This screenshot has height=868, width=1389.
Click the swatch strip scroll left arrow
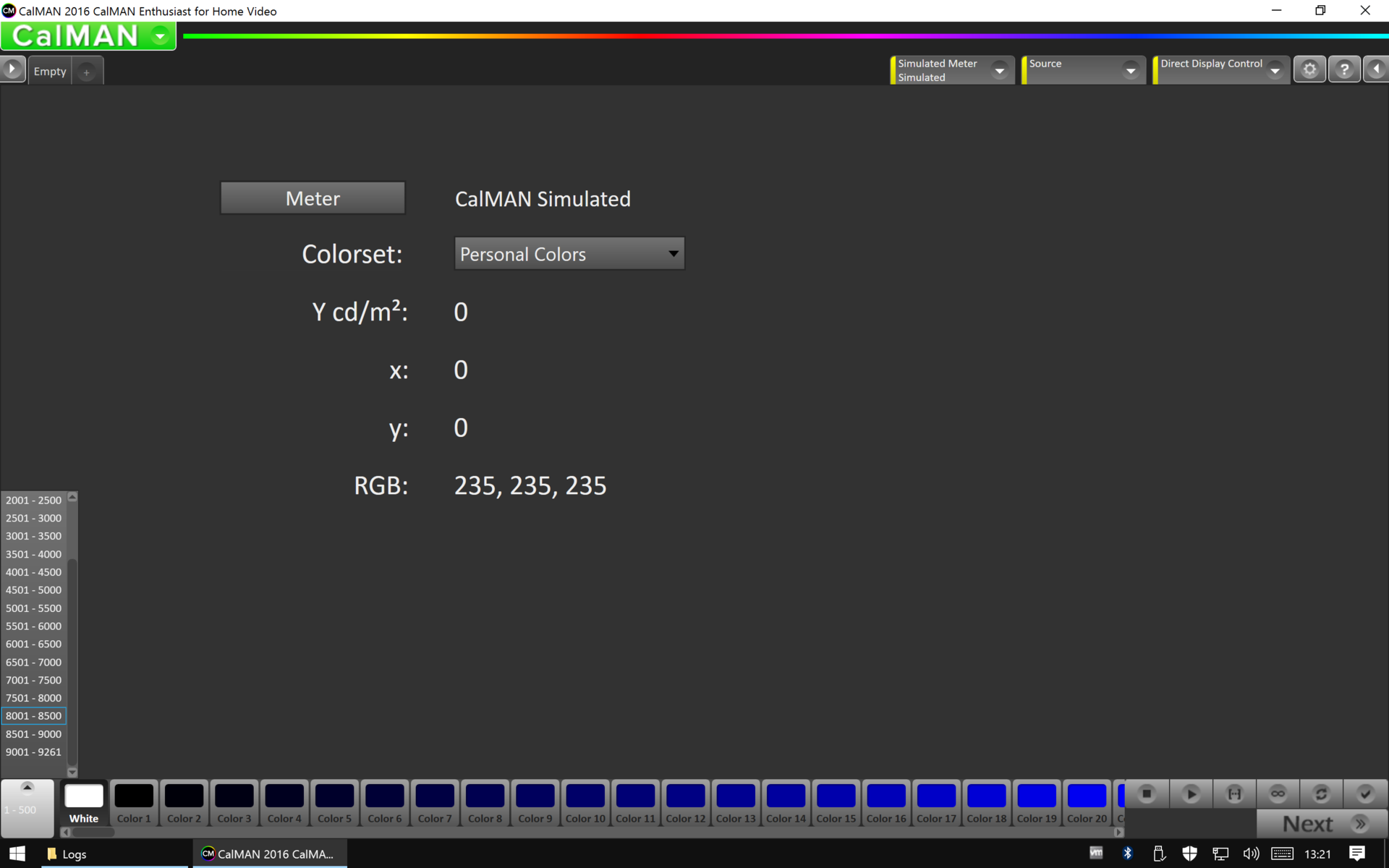tap(66, 832)
